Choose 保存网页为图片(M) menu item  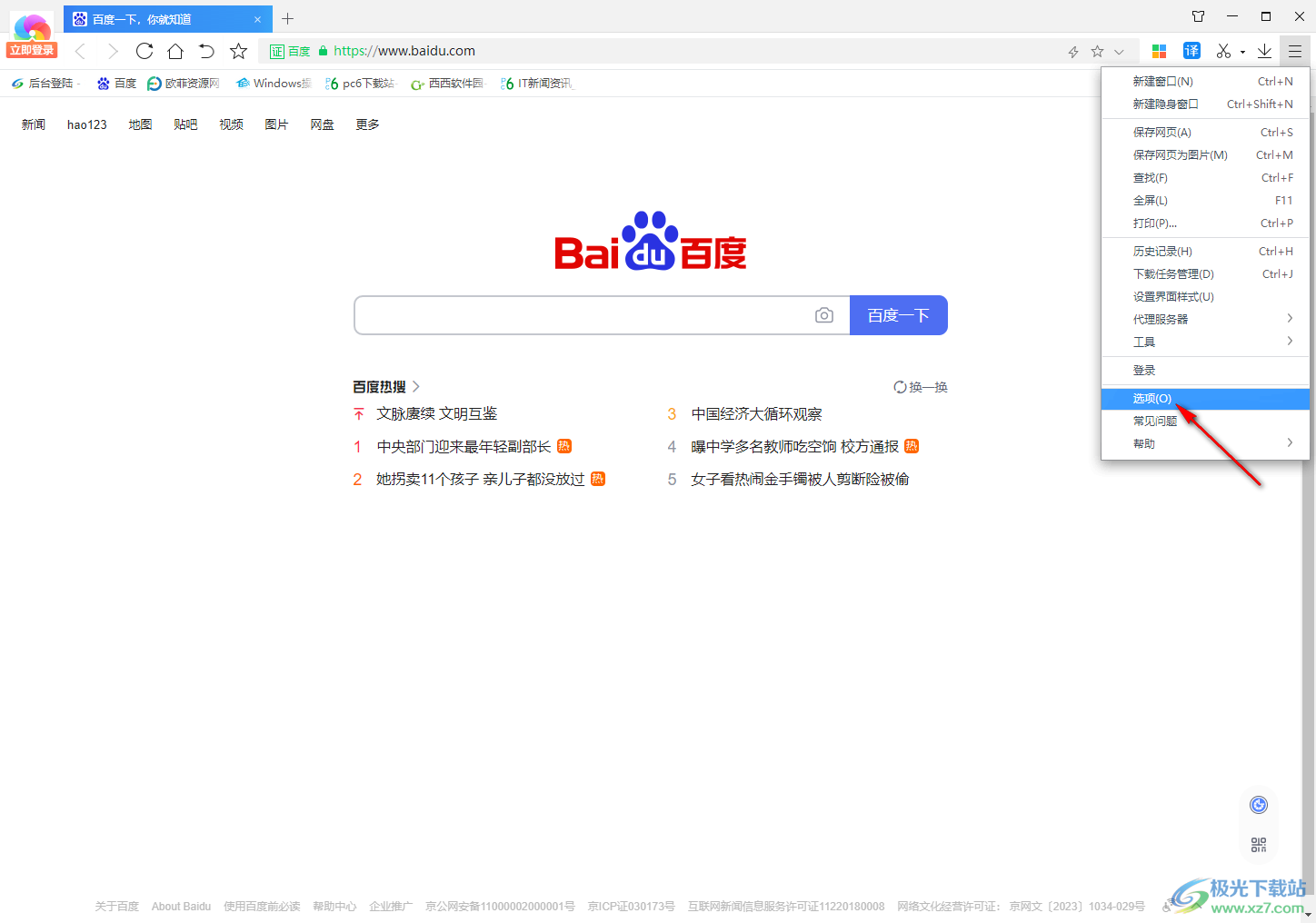(1205, 154)
